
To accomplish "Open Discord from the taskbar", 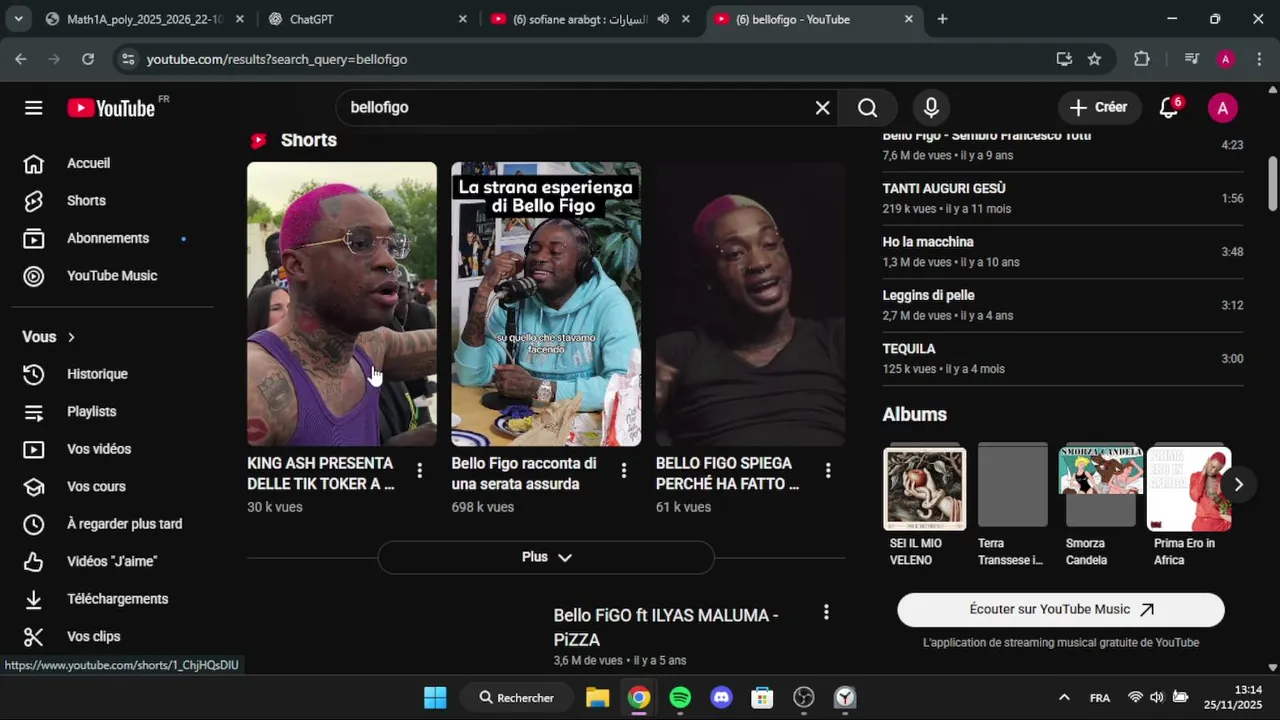I will (x=721, y=697).
